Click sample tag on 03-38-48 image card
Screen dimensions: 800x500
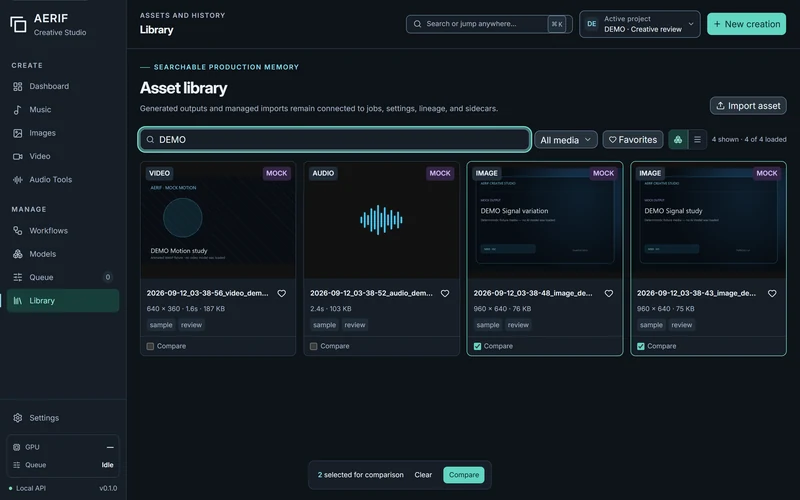[x=488, y=325]
